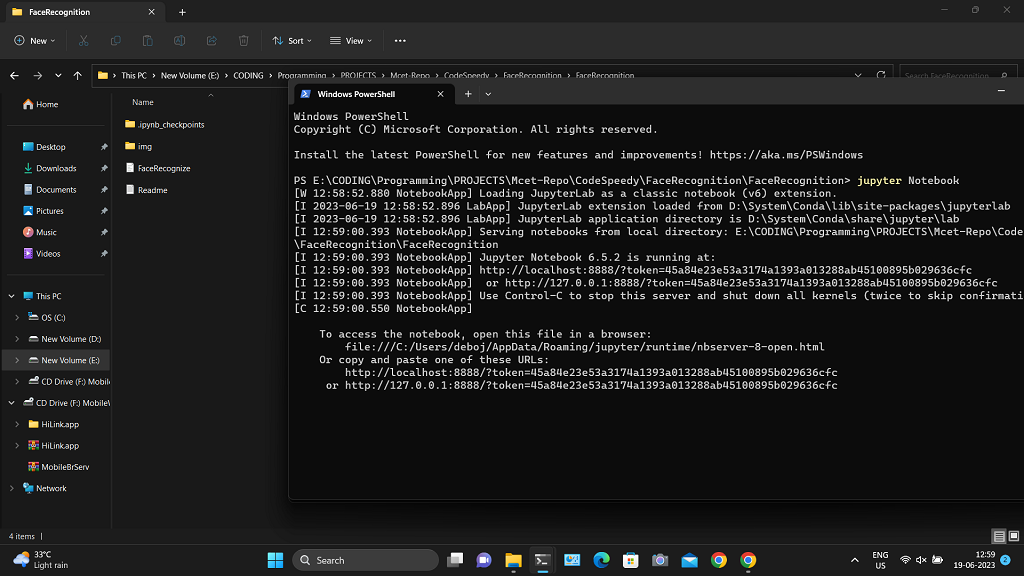1024x576 pixels.
Task: Click the Copy icon in Explorer toolbar
Action: pos(116,40)
